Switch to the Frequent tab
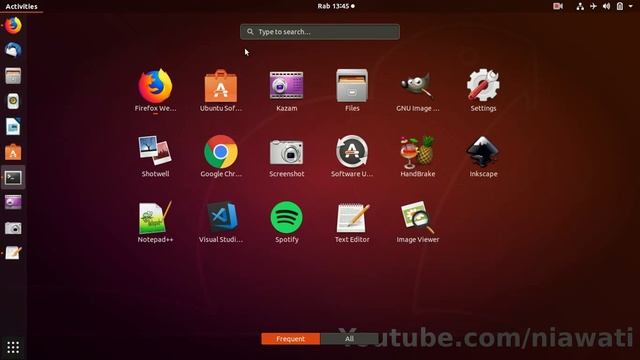640x360 pixels. pyautogui.click(x=291, y=339)
